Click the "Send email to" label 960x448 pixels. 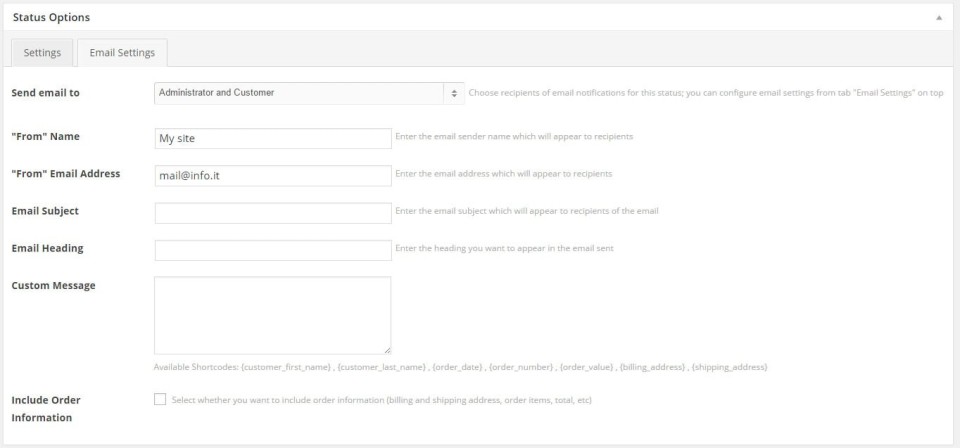coord(45,93)
